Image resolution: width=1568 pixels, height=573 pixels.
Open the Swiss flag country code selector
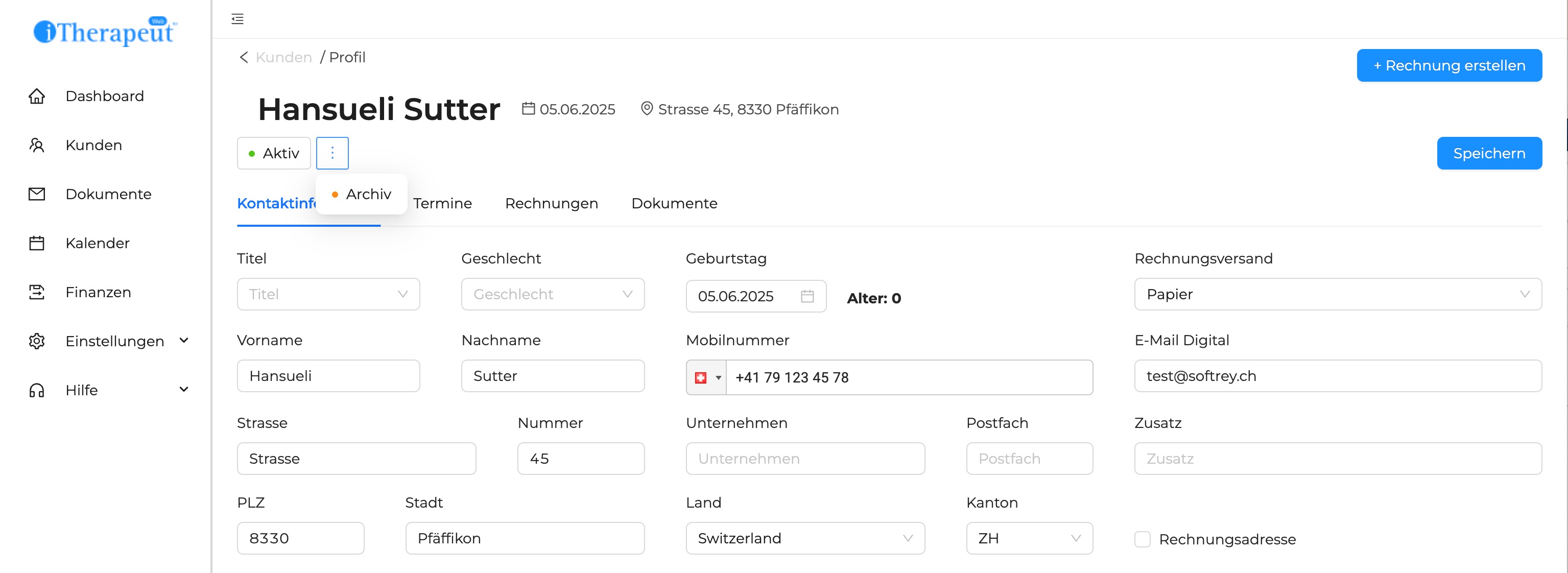click(x=706, y=377)
